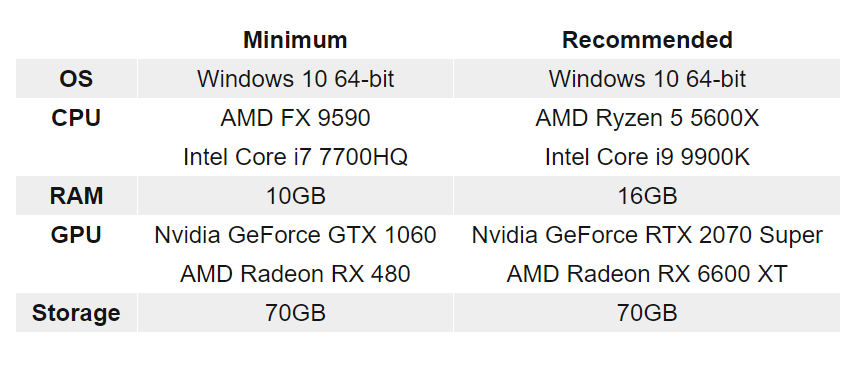The image size is (853, 367).
Task: Click the recommended Windows 10 64-bit cell
Action: point(647,79)
